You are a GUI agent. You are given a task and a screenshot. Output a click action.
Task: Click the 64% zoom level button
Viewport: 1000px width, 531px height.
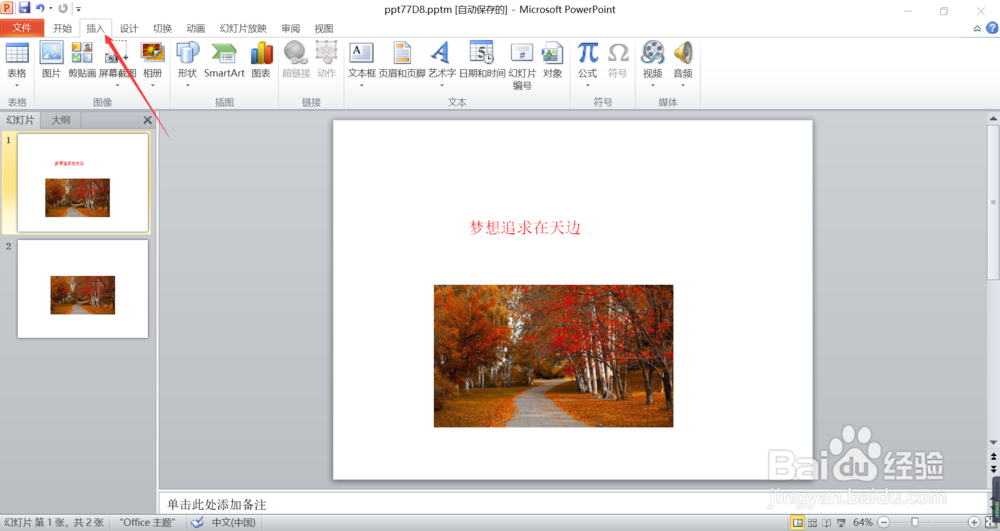pos(863,523)
